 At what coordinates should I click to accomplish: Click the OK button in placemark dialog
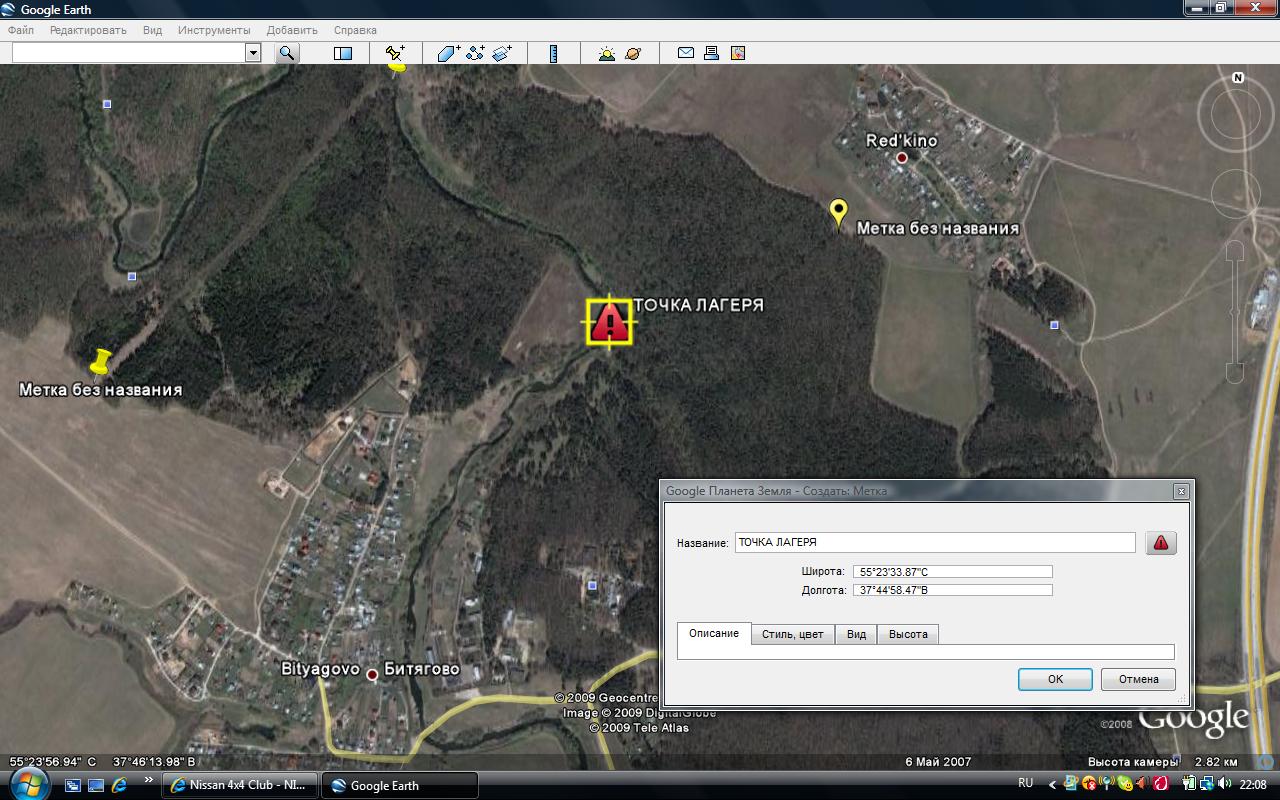pyautogui.click(x=1055, y=679)
